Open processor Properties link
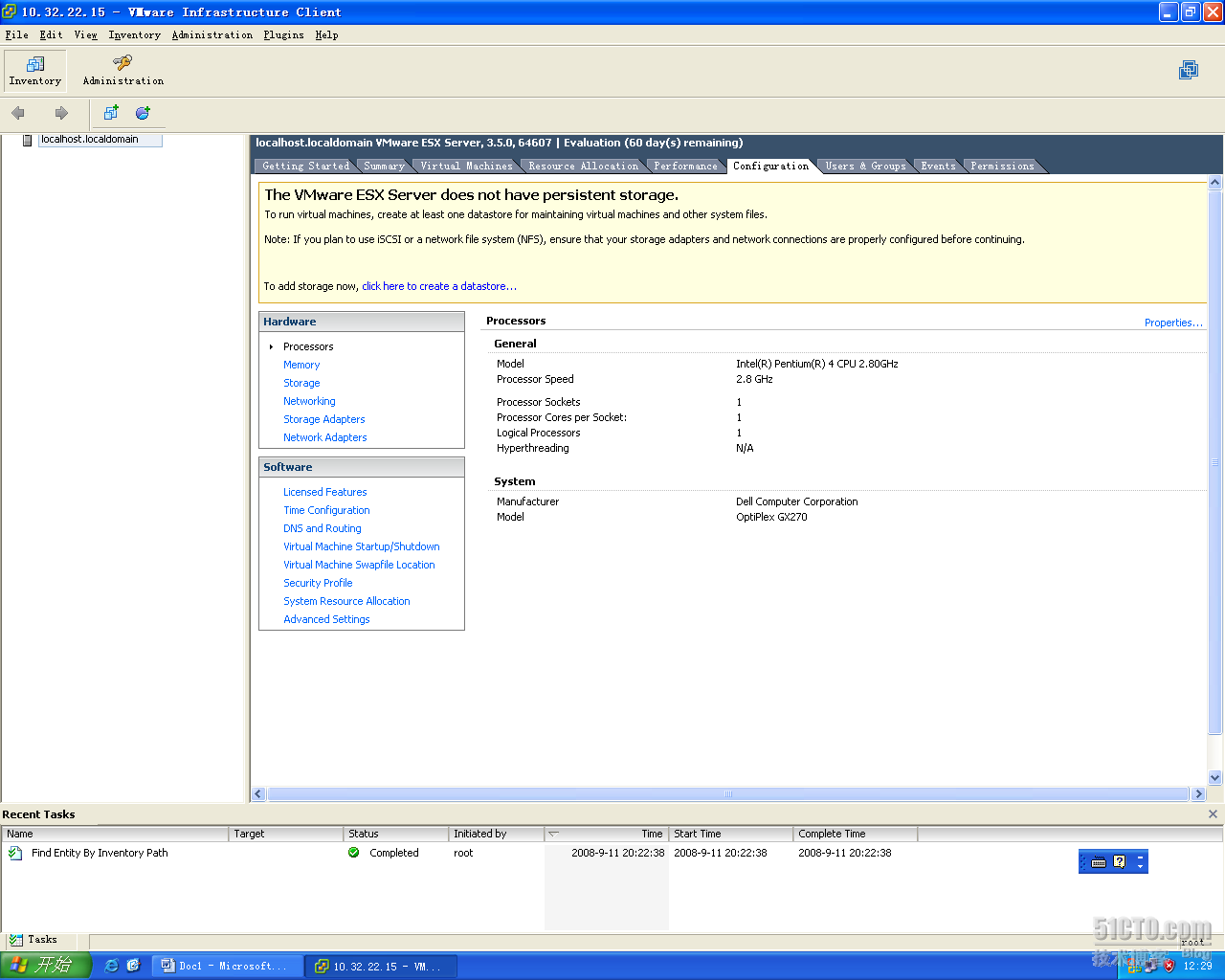 coord(1173,323)
